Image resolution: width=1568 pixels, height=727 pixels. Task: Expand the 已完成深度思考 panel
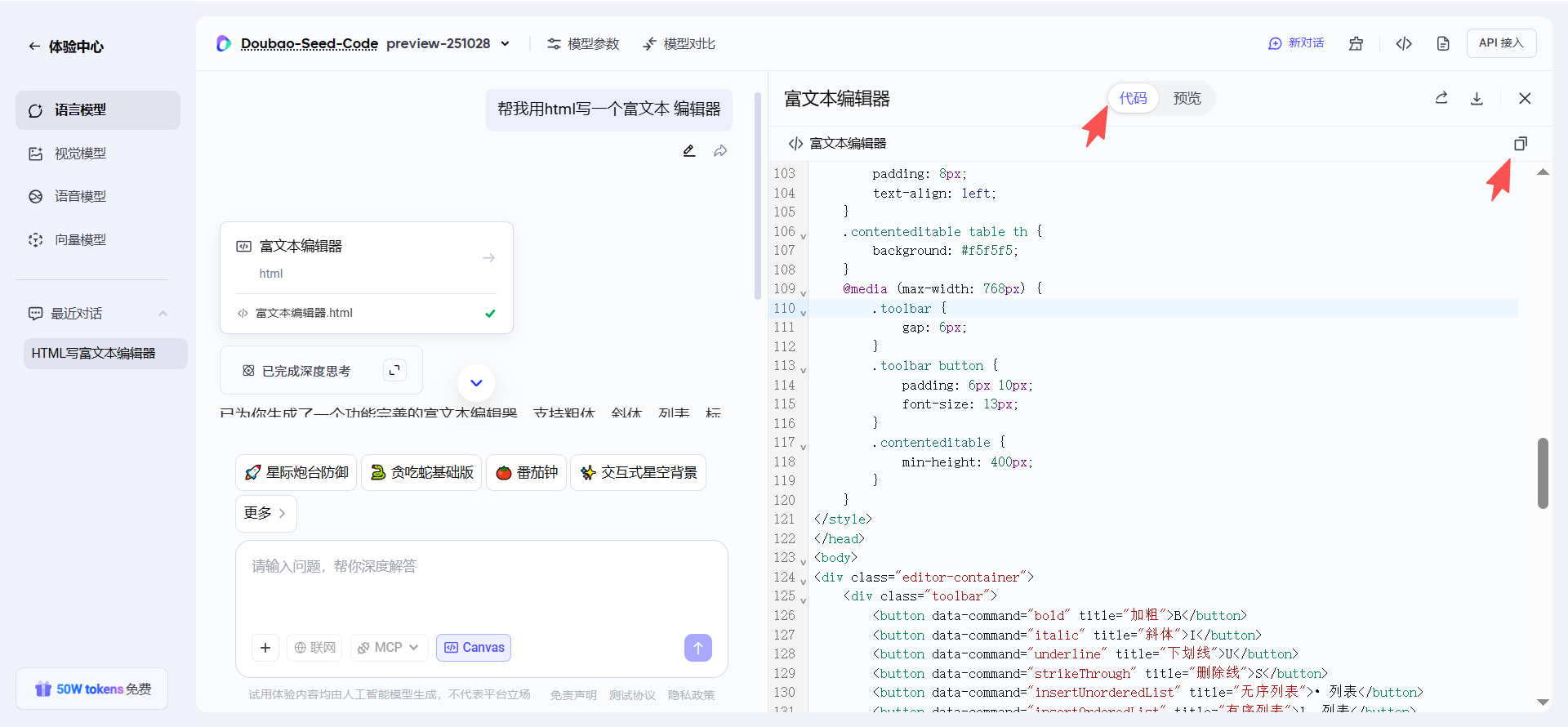394,371
